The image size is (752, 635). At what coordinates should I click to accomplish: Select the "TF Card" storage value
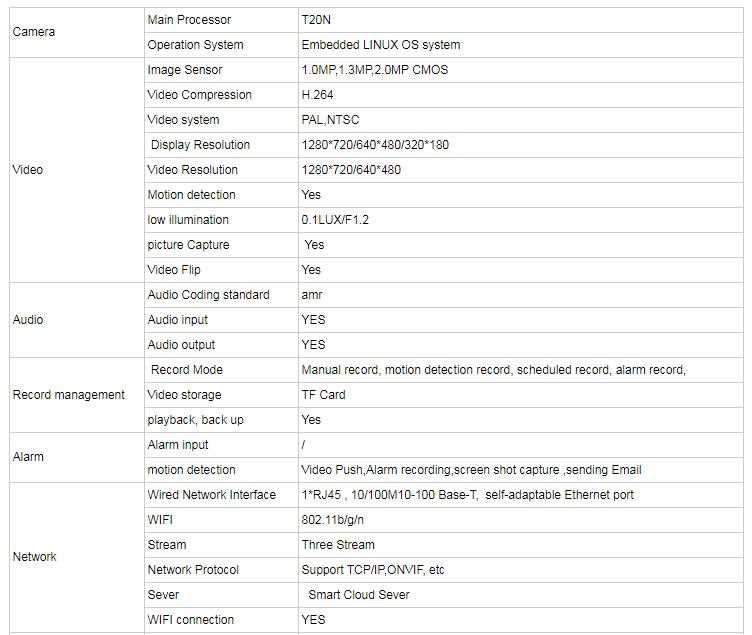pyautogui.click(x=324, y=395)
